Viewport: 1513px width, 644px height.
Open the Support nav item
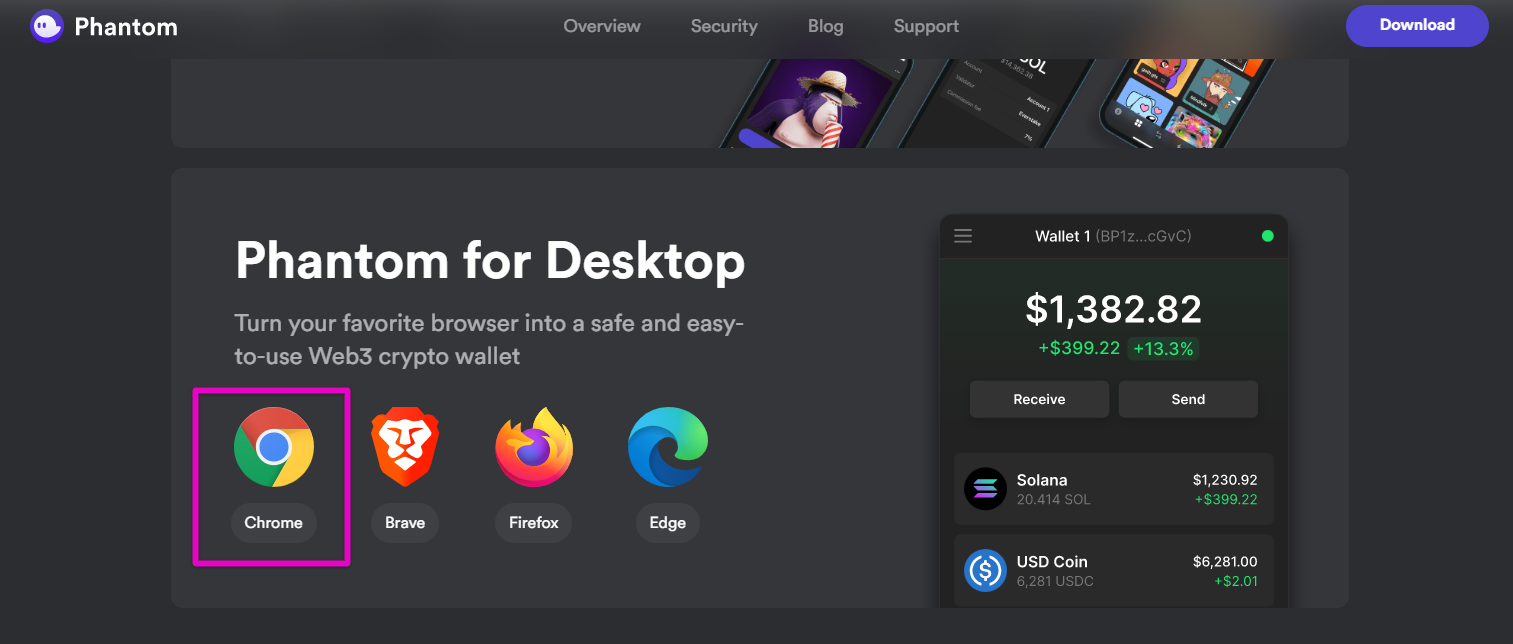click(926, 26)
